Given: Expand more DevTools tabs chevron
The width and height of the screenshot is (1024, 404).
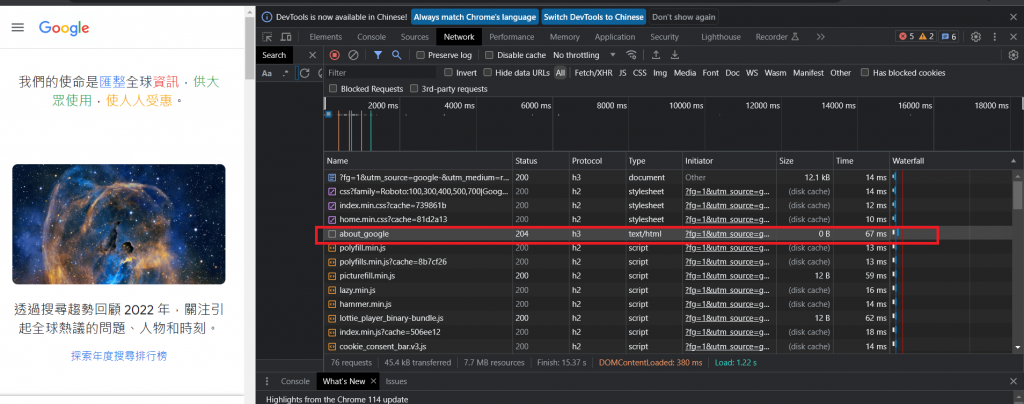Looking at the screenshot, I should [820, 37].
